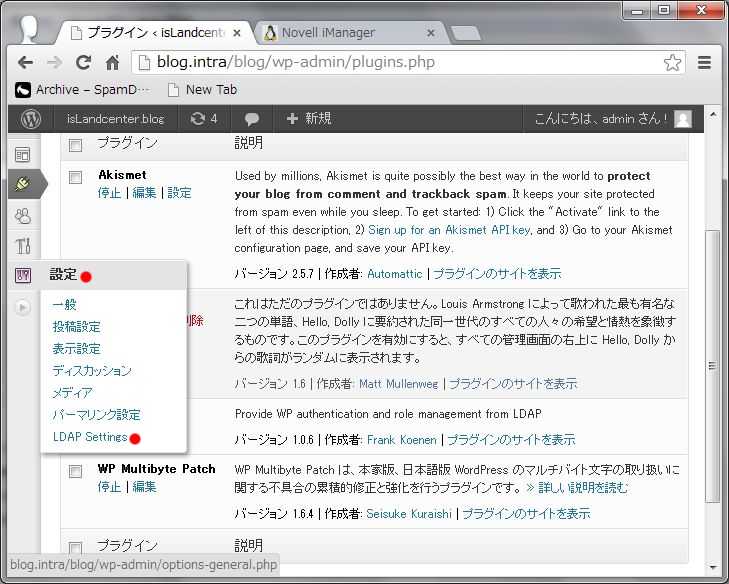
Task: Open the Automattic author link
Action: pos(395,274)
